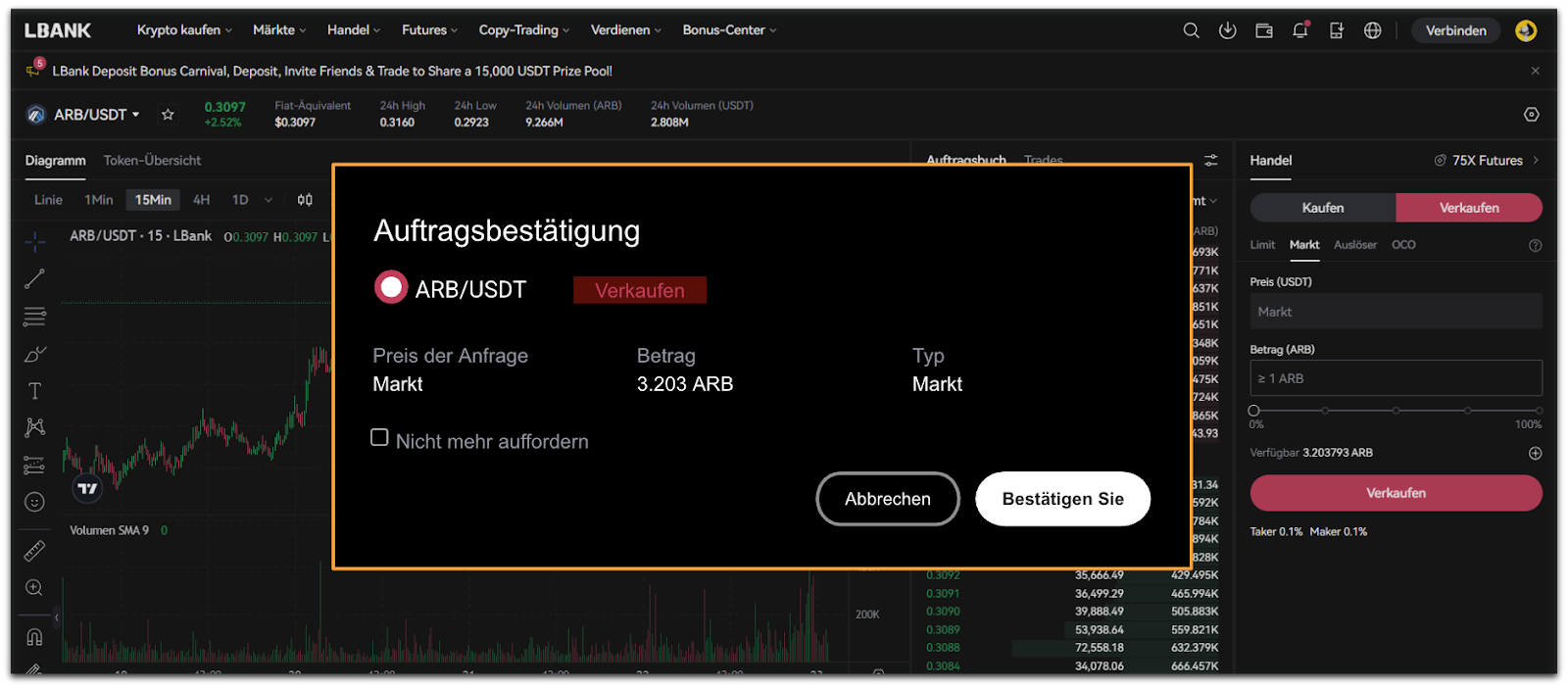Select the 1D chart interval
The image size is (1568, 689).
tap(240, 200)
